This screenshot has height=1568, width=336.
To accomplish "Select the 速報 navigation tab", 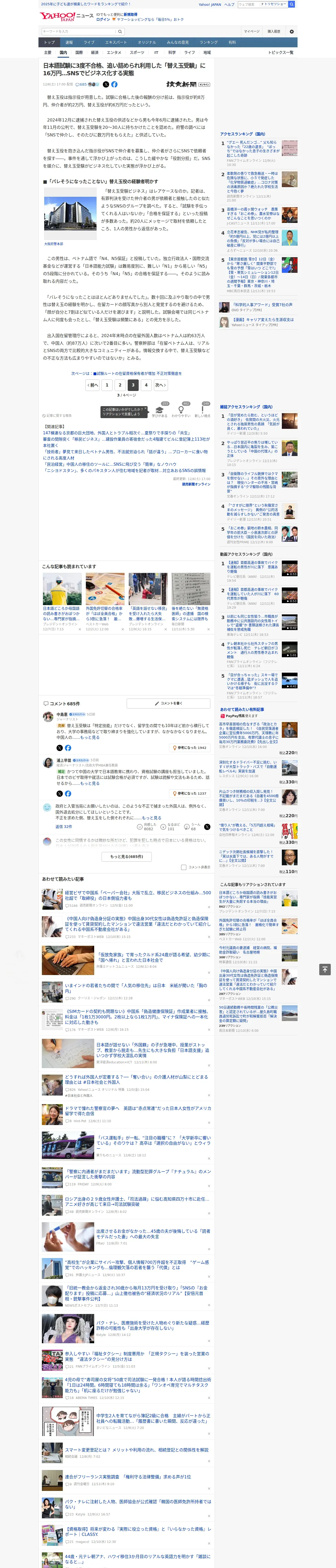I will [69, 43].
